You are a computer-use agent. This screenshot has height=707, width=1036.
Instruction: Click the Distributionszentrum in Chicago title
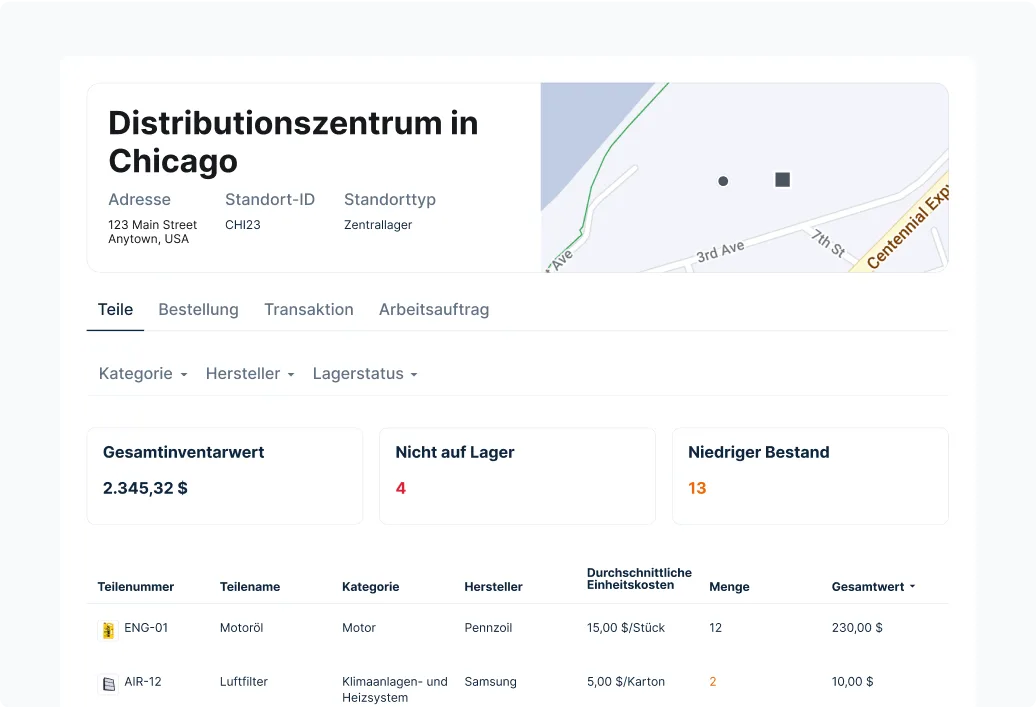[293, 142]
